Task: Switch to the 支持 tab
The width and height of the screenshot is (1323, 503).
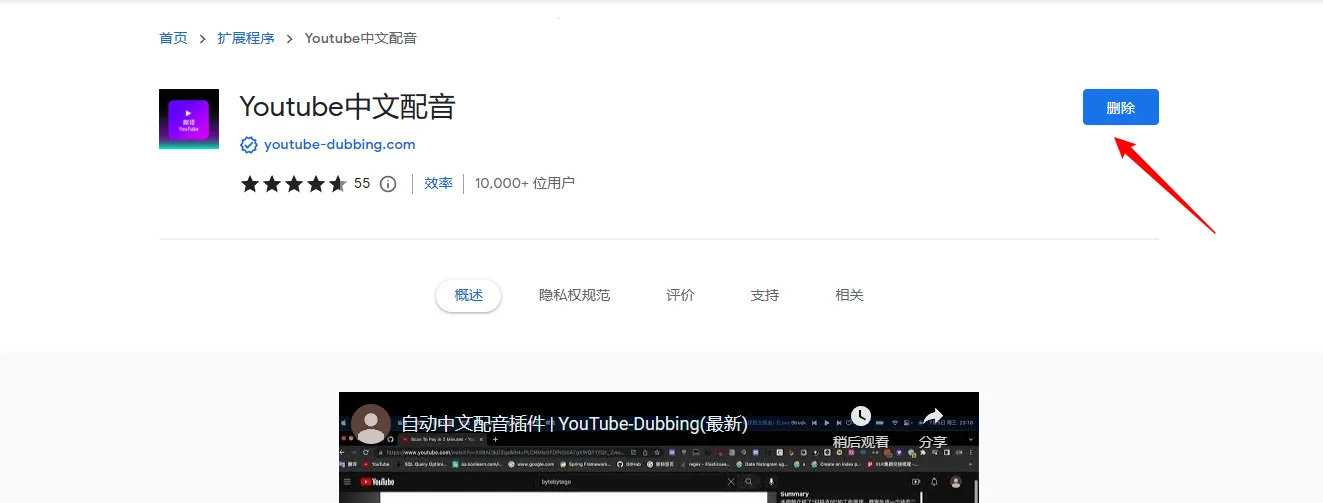Action: point(764,295)
